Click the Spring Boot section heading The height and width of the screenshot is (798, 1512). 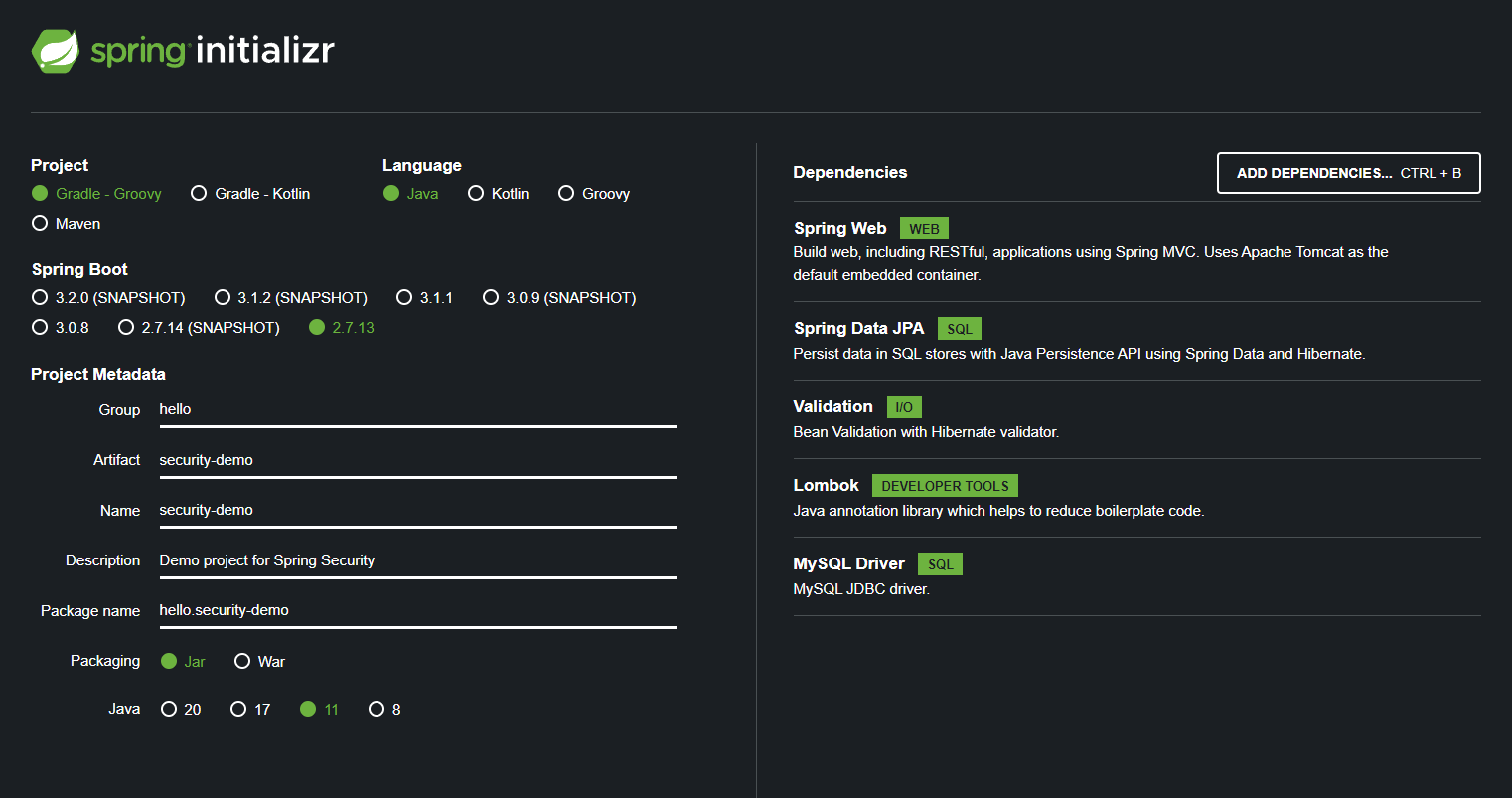tap(79, 270)
